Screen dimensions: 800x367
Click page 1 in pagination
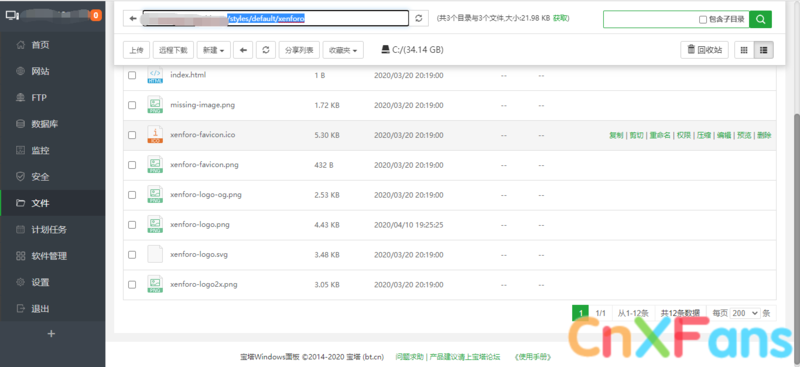point(581,313)
